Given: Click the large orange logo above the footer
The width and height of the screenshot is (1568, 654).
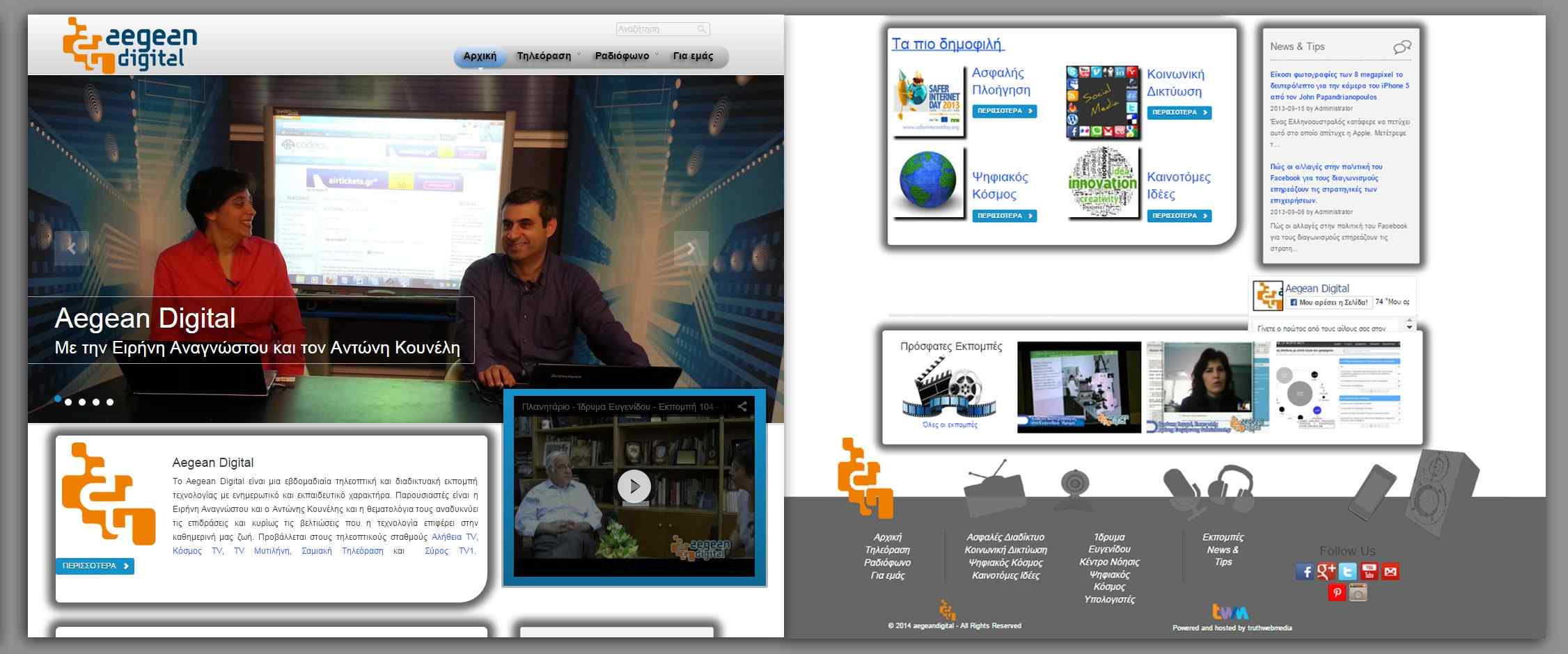Looking at the screenshot, I should pyautogui.click(x=865, y=479).
